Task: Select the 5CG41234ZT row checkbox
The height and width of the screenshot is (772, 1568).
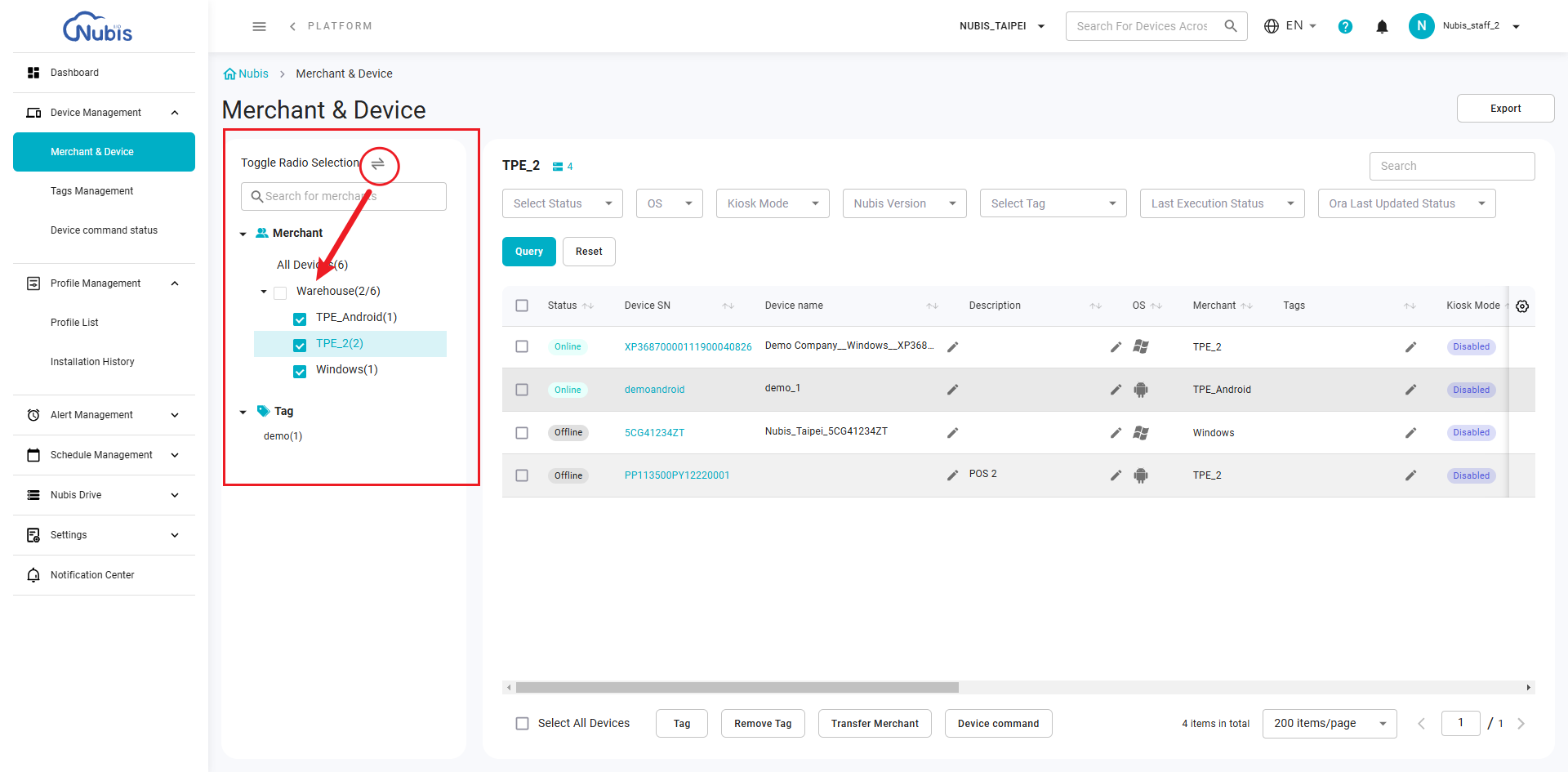Action: click(522, 433)
